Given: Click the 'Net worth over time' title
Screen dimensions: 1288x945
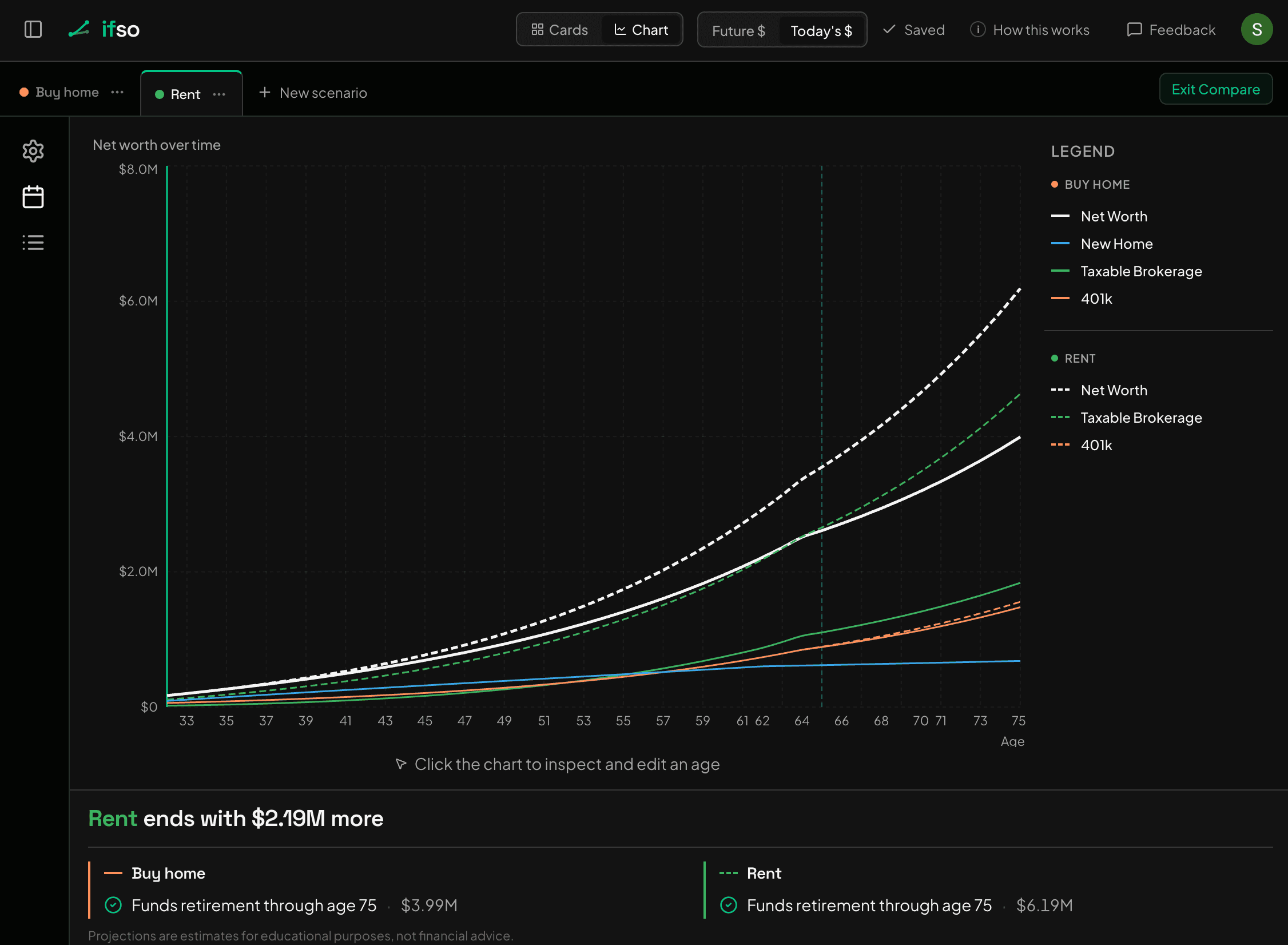Looking at the screenshot, I should pyautogui.click(x=157, y=145).
